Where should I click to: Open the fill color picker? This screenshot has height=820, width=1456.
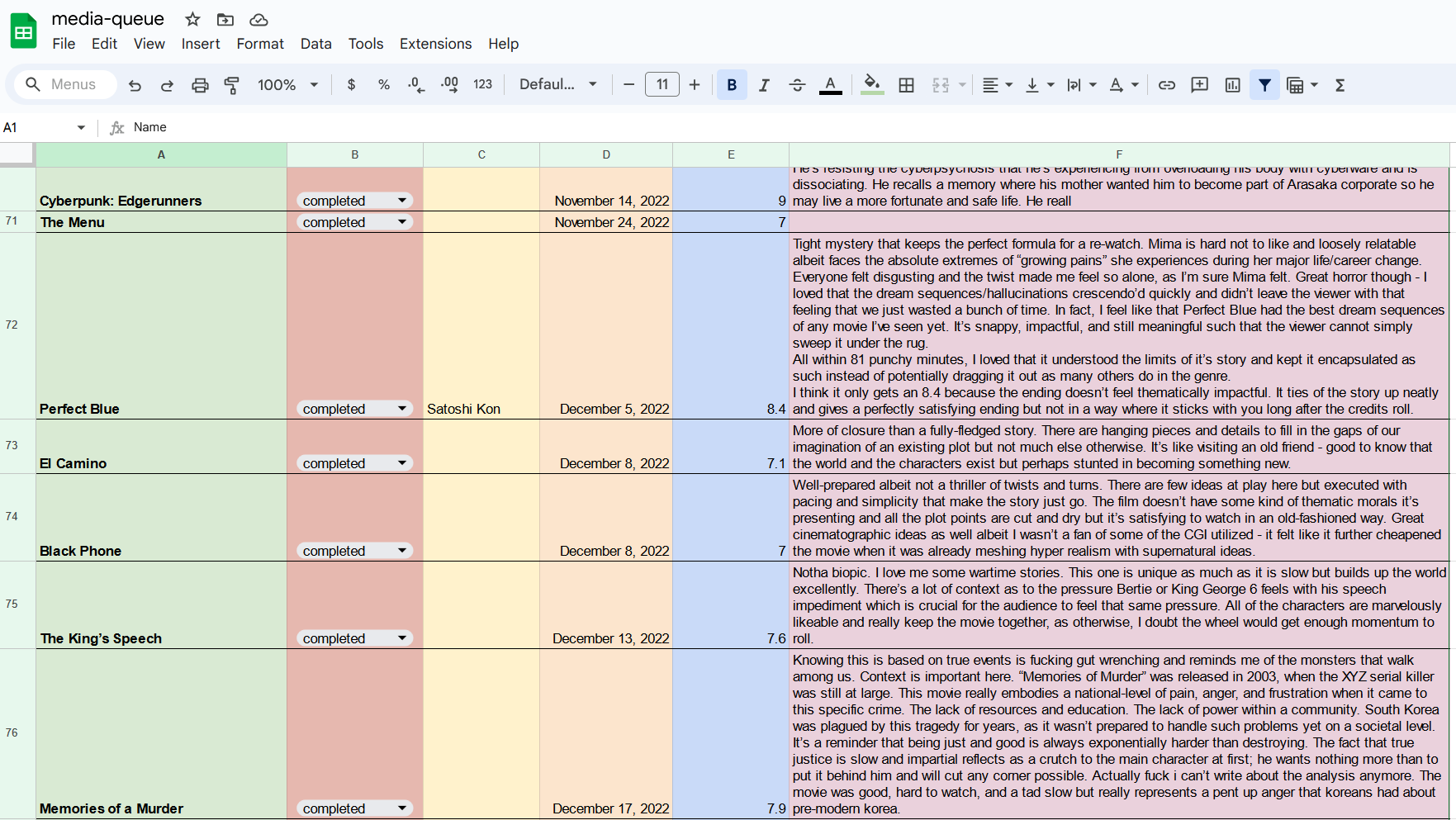[872, 84]
